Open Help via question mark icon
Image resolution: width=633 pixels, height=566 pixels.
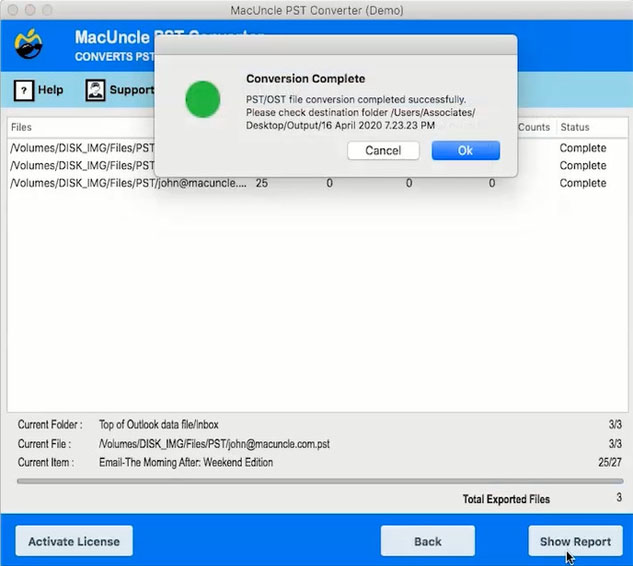click(x=24, y=90)
